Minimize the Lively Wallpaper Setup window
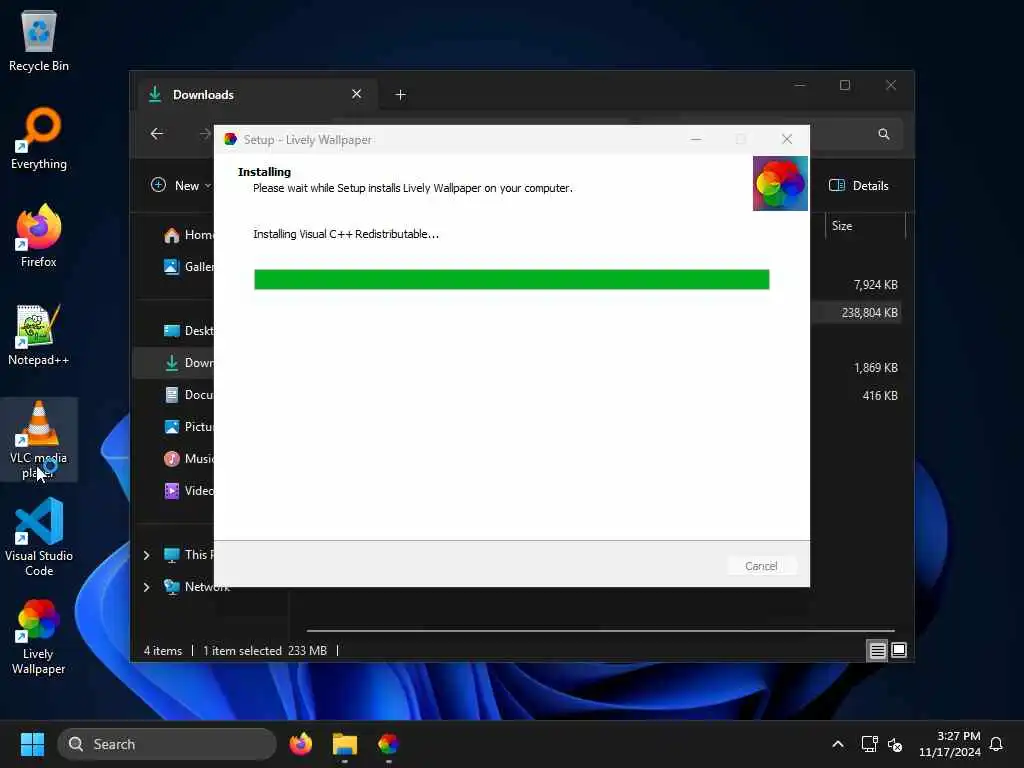 click(696, 139)
